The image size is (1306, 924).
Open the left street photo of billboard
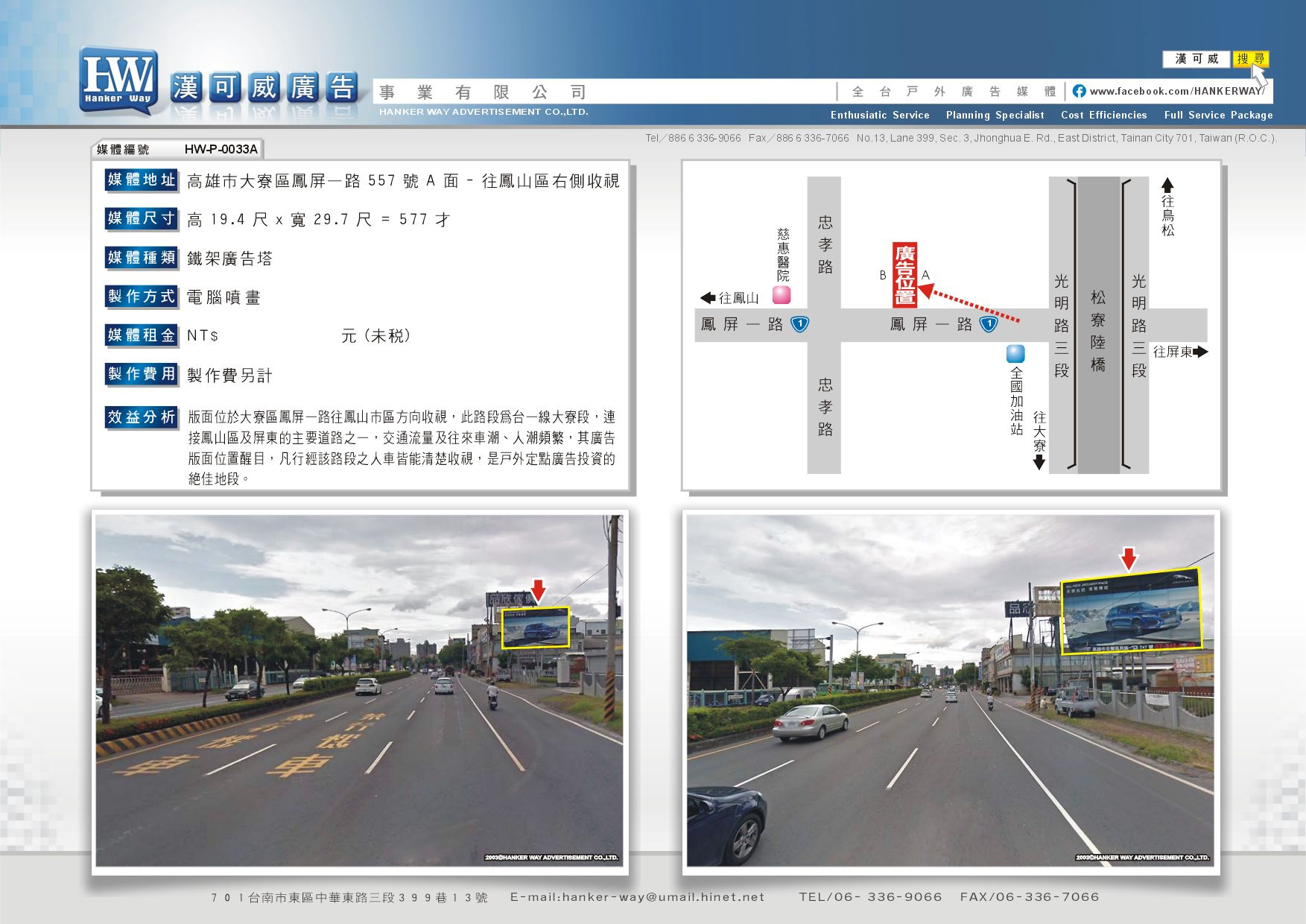click(x=360, y=691)
